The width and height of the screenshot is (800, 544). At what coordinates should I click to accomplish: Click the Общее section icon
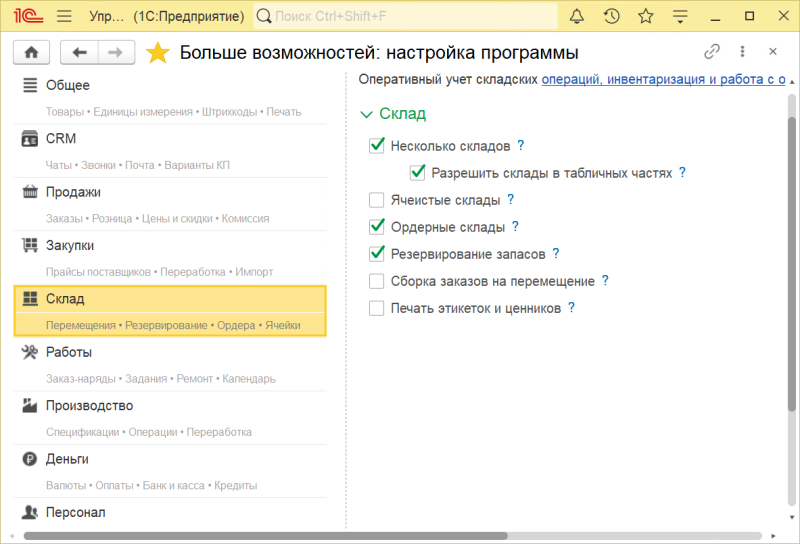(x=30, y=85)
